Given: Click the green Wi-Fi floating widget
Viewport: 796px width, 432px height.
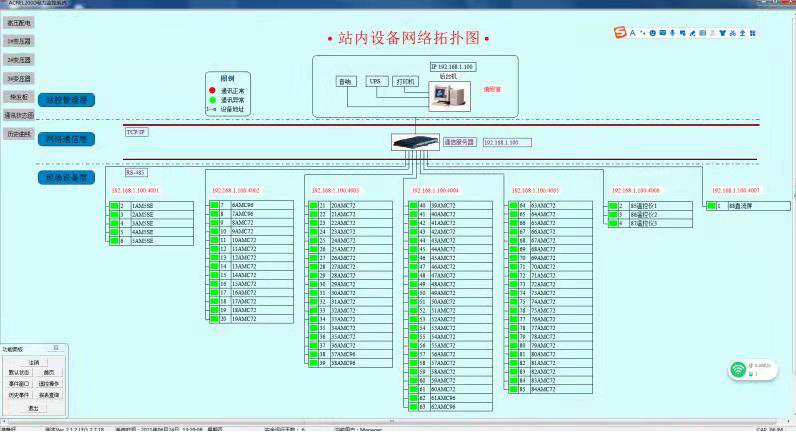Looking at the screenshot, I should click(752, 370).
